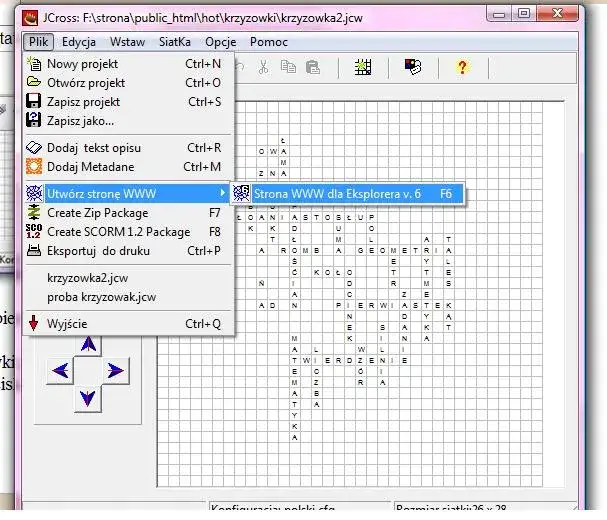Click the Otwórz projekt folder icon
Image resolution: width=607 pixels, height=520 pixels.
pos(34,82)
